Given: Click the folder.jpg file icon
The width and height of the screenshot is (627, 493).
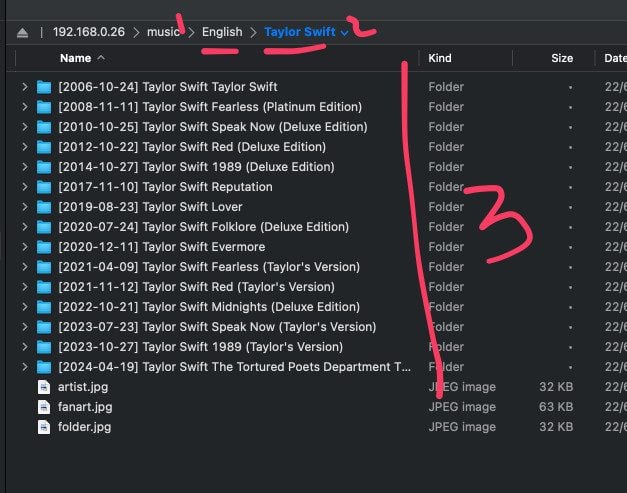Looking at the screenshot, I should [43, 427].
